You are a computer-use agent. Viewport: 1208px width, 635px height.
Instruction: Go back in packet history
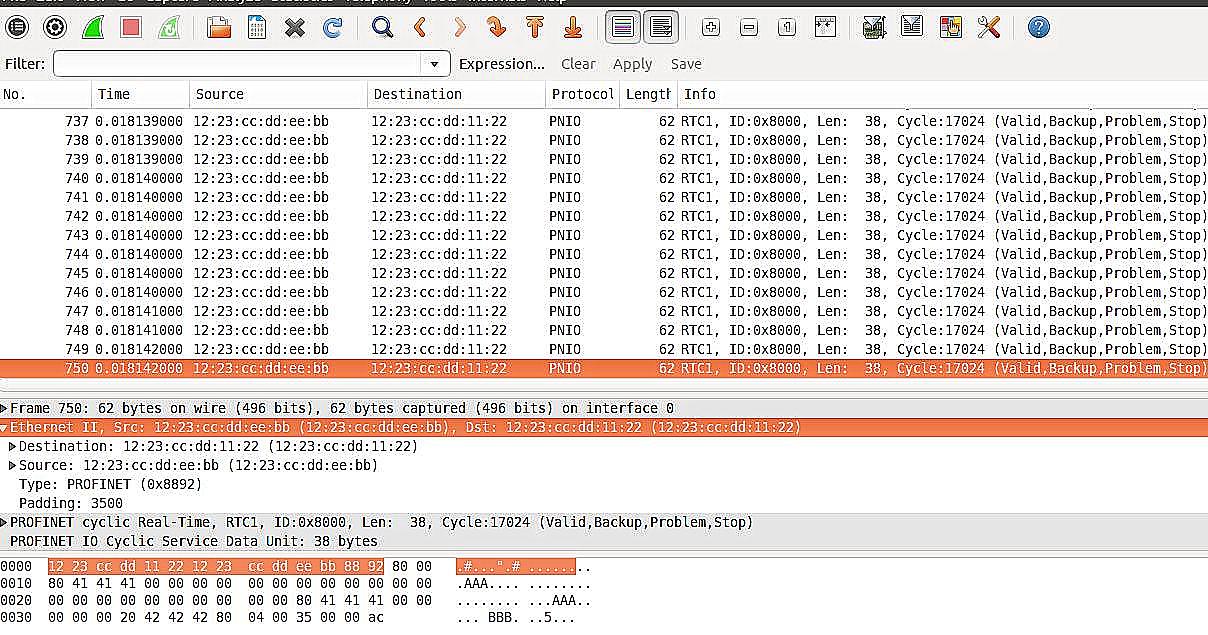(x=420, y=27)
